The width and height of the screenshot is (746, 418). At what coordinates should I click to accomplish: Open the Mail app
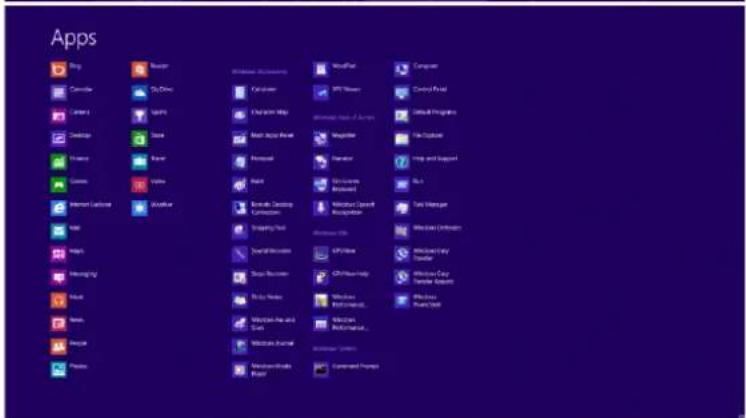click(x=66, y=231)
